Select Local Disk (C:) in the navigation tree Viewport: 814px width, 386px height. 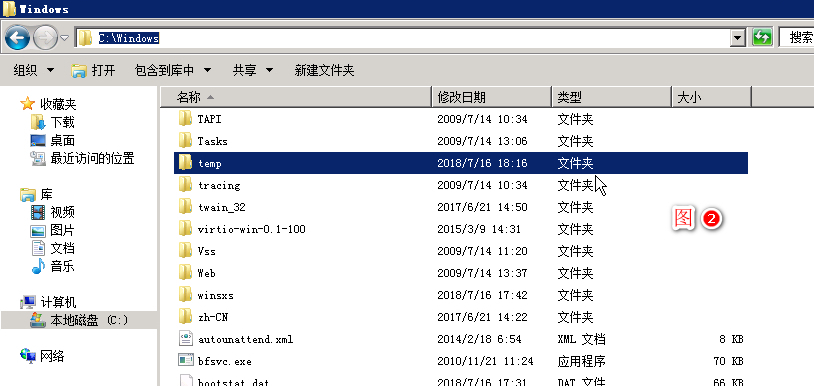[x=79, y=320]
